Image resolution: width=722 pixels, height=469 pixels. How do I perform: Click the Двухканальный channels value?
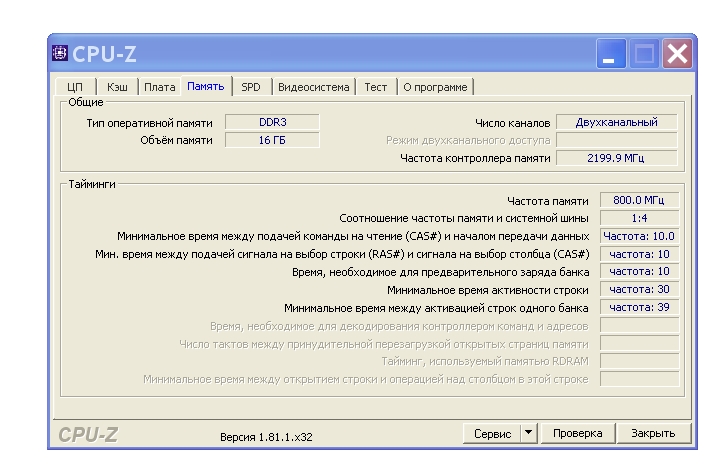coord(617,122)
